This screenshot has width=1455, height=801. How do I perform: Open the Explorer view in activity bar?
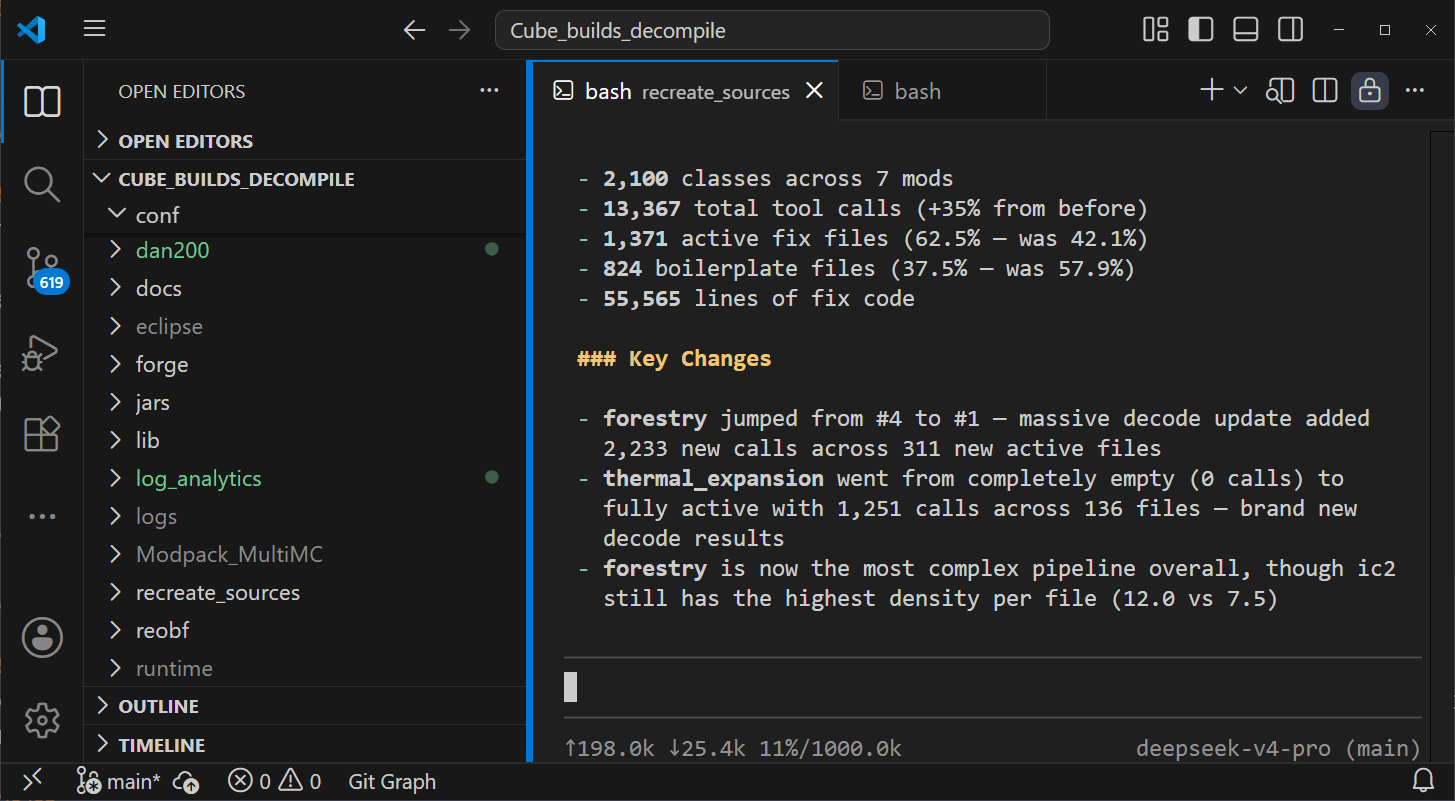pyautogui.click(x=42, y=101)
